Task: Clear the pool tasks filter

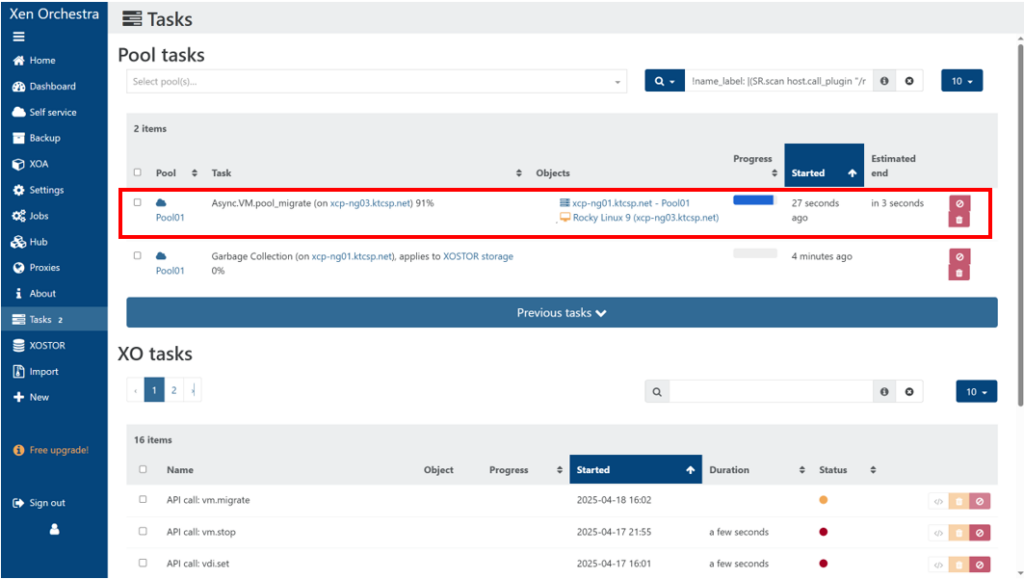Action: click(x=909, y=81)
